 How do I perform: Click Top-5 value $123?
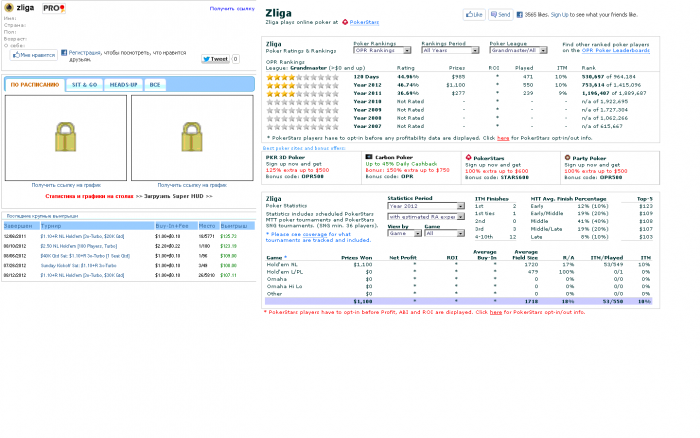(x=646, y=206)
